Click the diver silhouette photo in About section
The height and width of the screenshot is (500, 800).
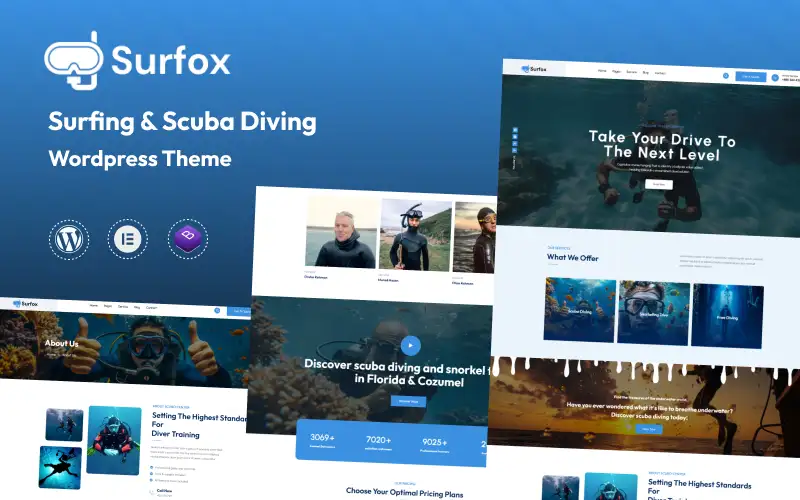pyautogui.click(x=60, y=468)
